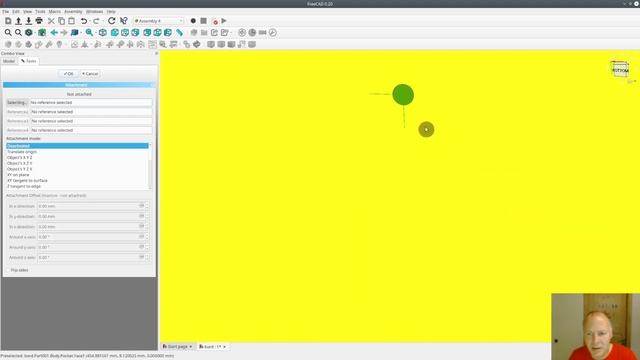640x360 pixels.
Task: Click the Execute macro play icon
Action: [x=224, y=21]
